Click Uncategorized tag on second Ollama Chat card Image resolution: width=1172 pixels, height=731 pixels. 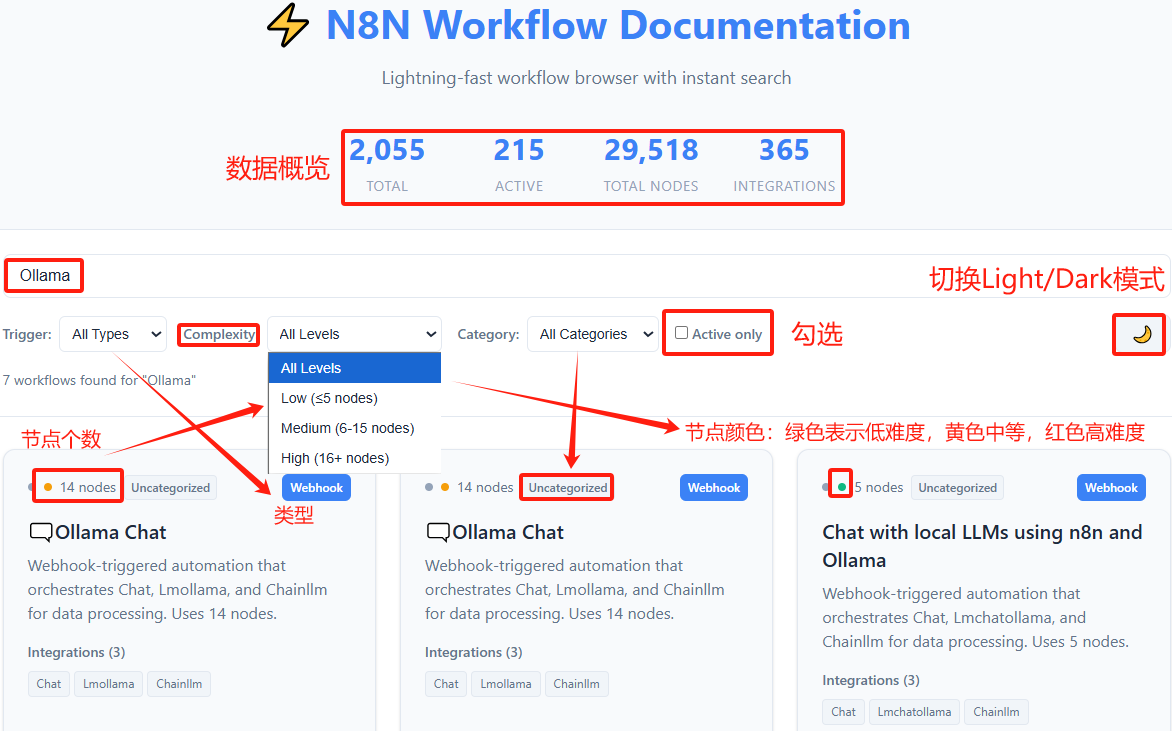click(568, 488)
